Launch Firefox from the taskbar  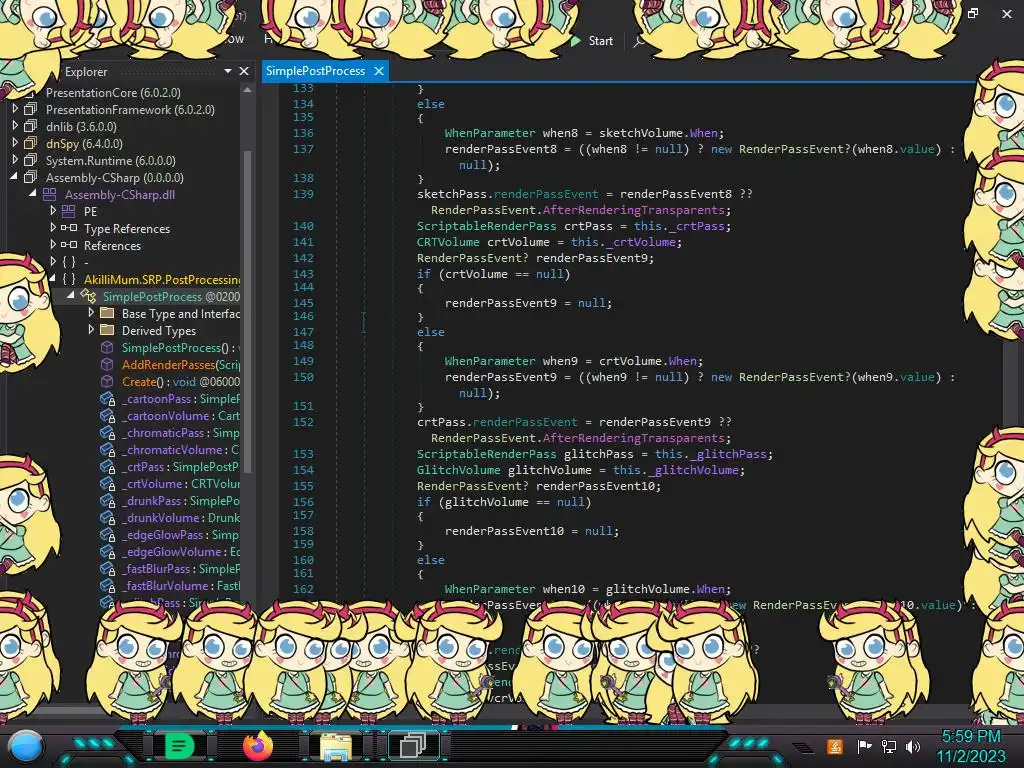(x=258, y=746)
